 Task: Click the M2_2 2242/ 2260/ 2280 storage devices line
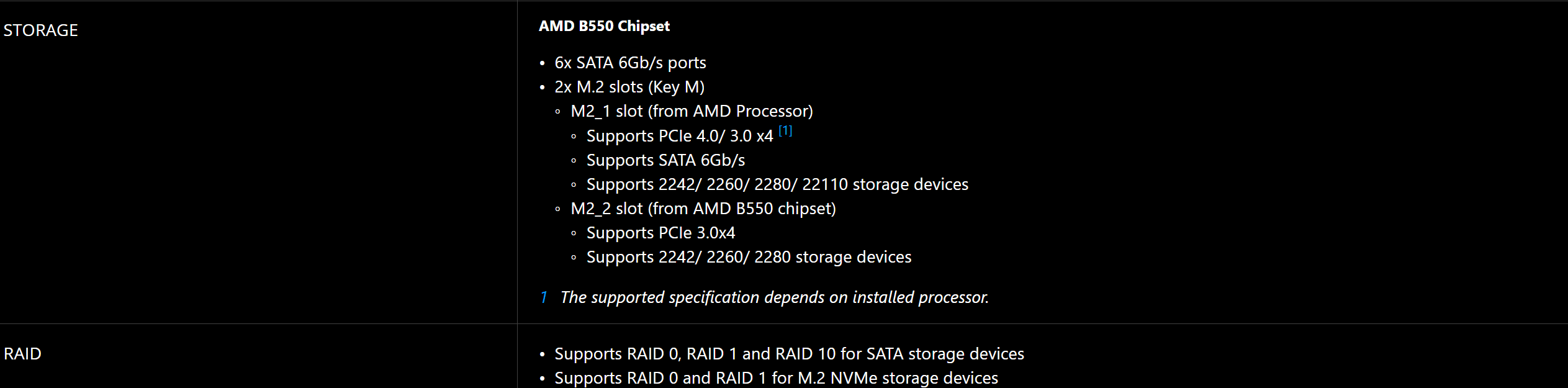click(749, 257)
